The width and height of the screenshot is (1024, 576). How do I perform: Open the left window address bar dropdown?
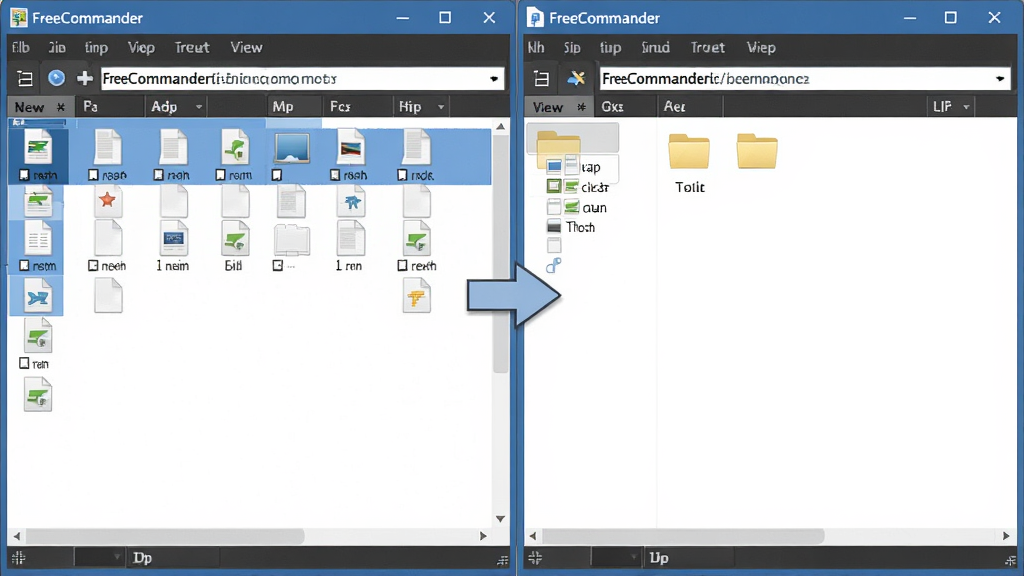(x=494, y=79)
